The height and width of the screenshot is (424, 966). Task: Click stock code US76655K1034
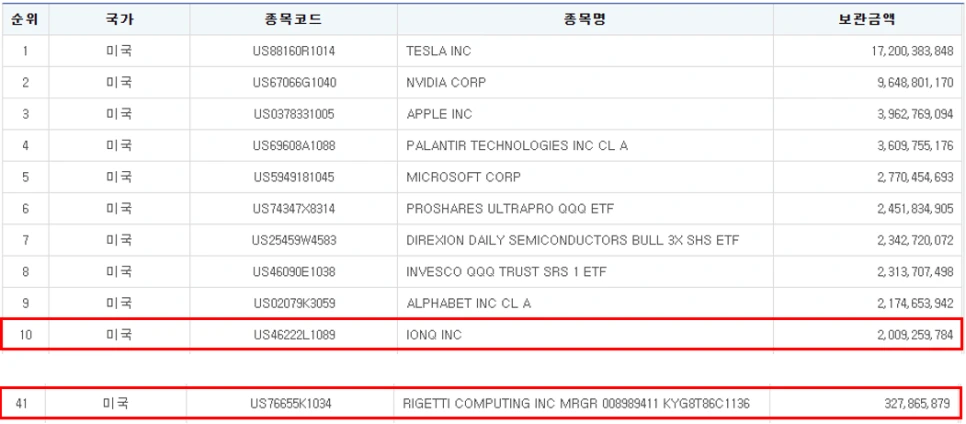pyautogui.click(x=290, y=404)
